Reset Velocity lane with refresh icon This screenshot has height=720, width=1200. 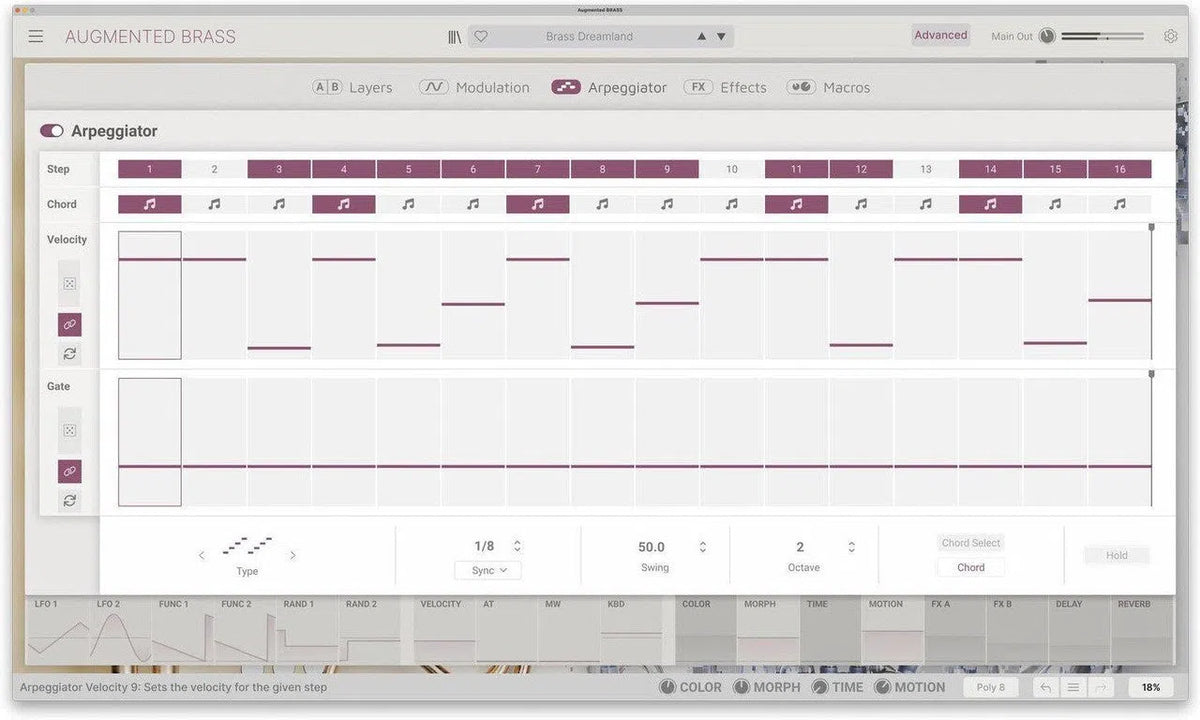(70, 354)
